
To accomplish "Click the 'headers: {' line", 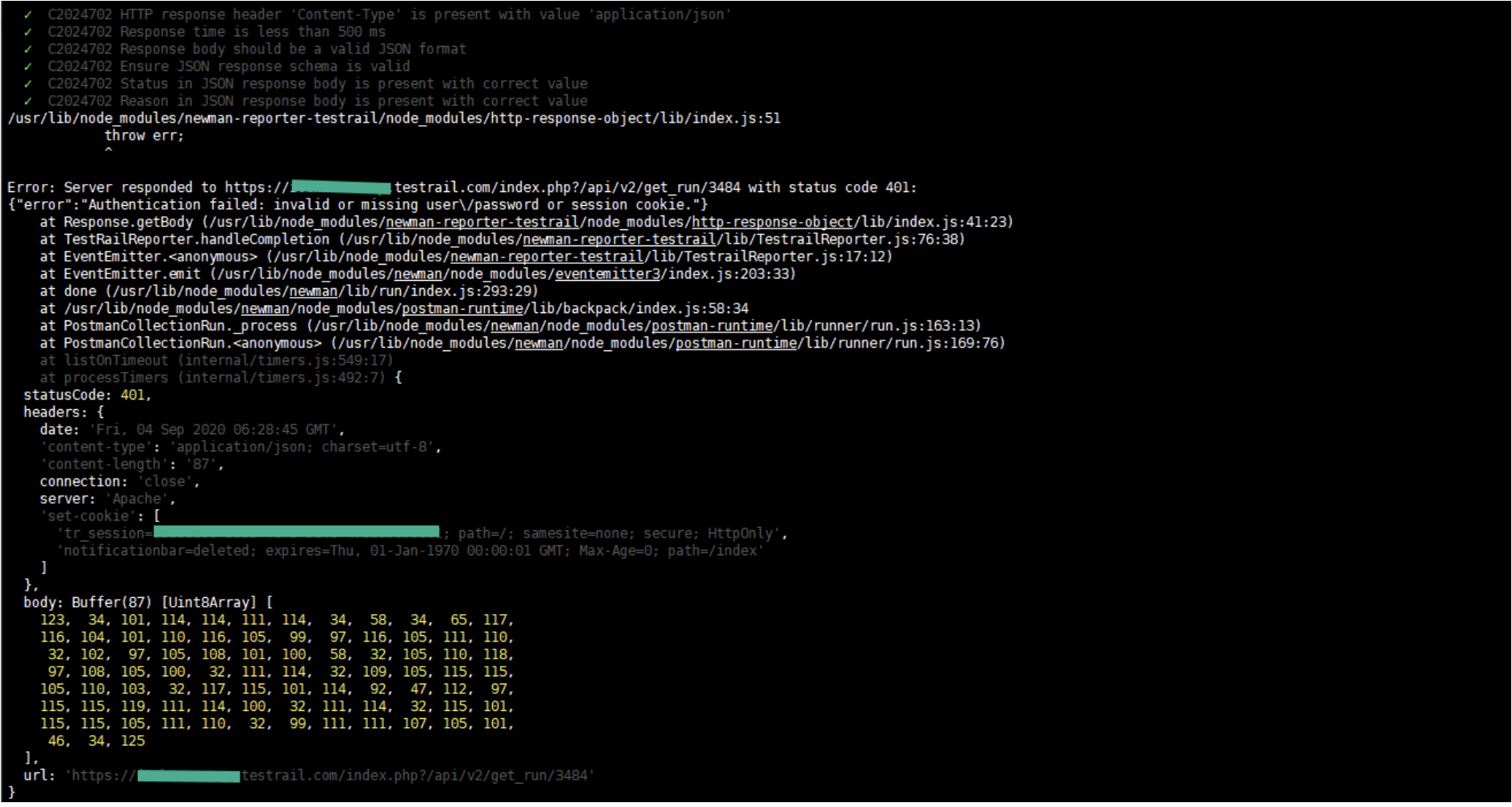I will [x=63, y=413].
